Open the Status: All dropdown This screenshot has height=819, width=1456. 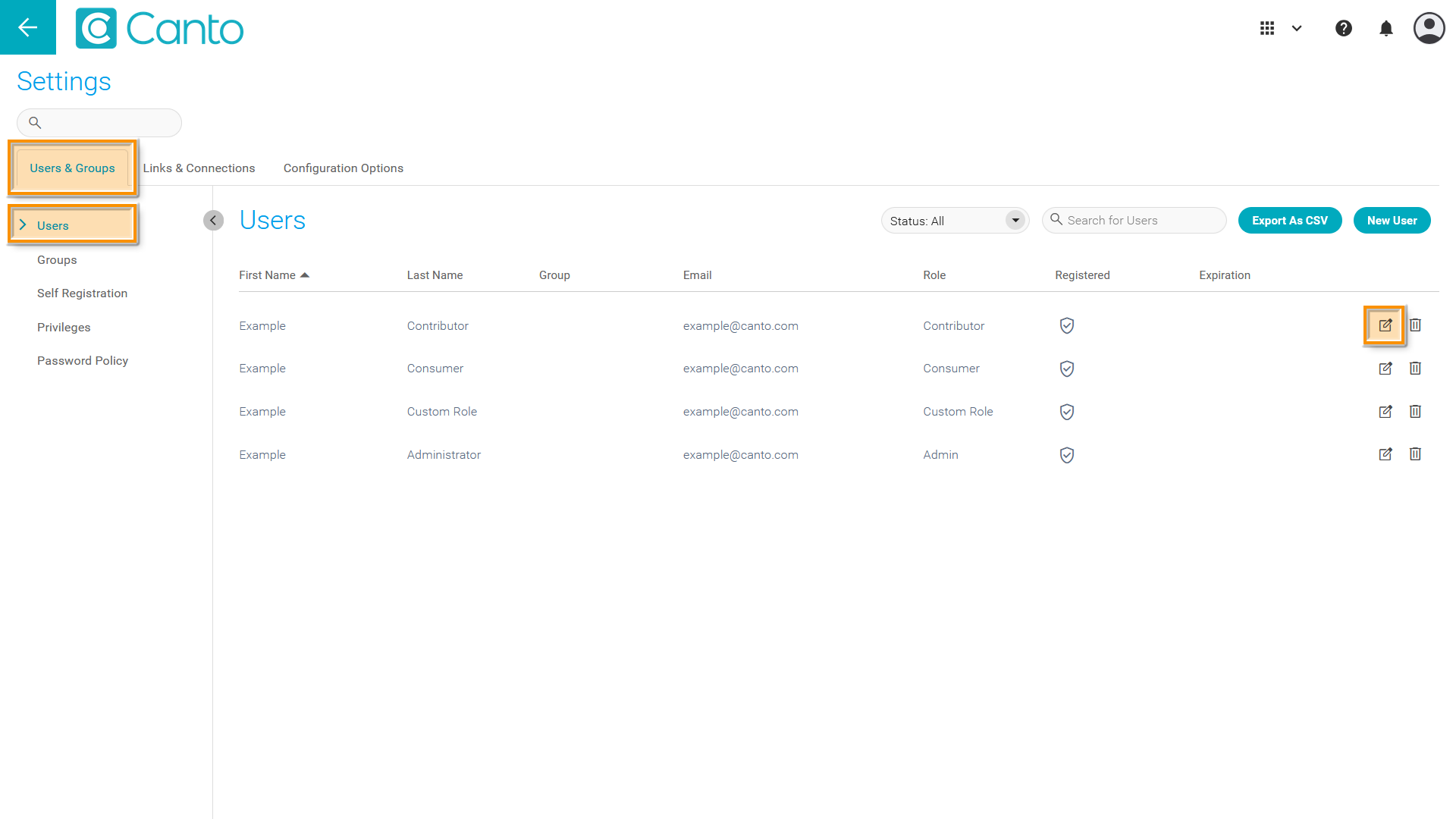pyautogui.click(x=955, y=221)
